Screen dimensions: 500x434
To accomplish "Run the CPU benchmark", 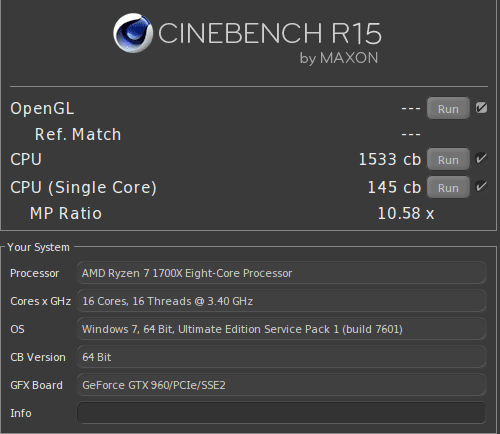I will [448, 159].
